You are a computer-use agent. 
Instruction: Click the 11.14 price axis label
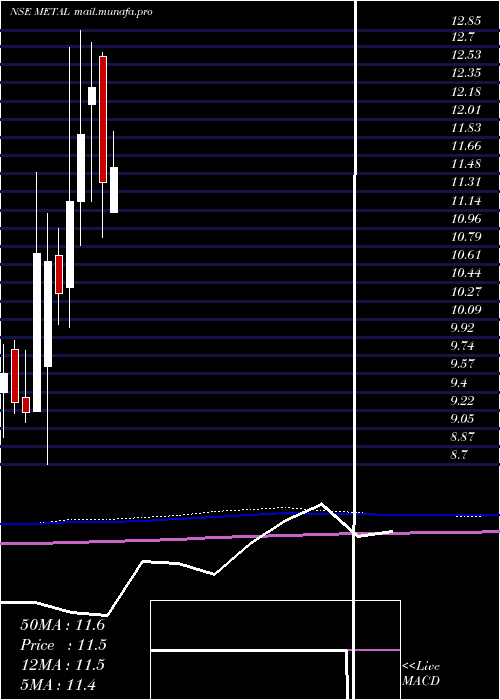point(466,200)
